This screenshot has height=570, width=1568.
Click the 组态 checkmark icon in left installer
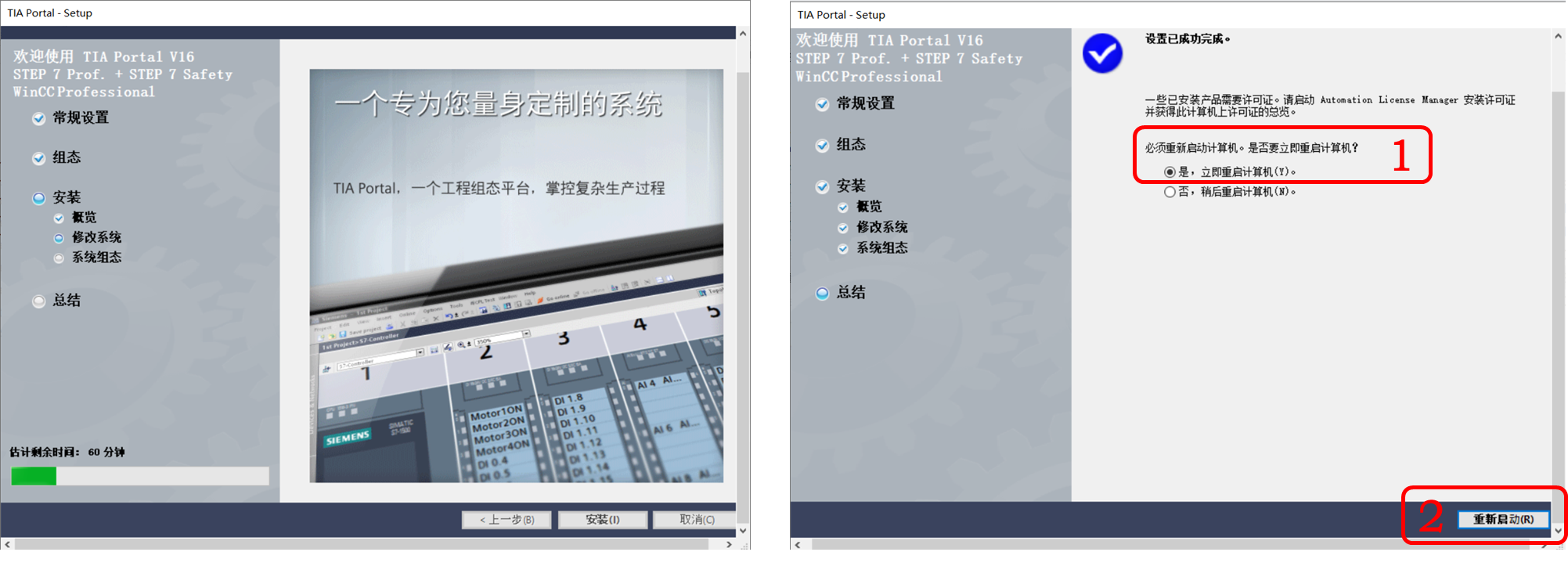pos(38,159)
